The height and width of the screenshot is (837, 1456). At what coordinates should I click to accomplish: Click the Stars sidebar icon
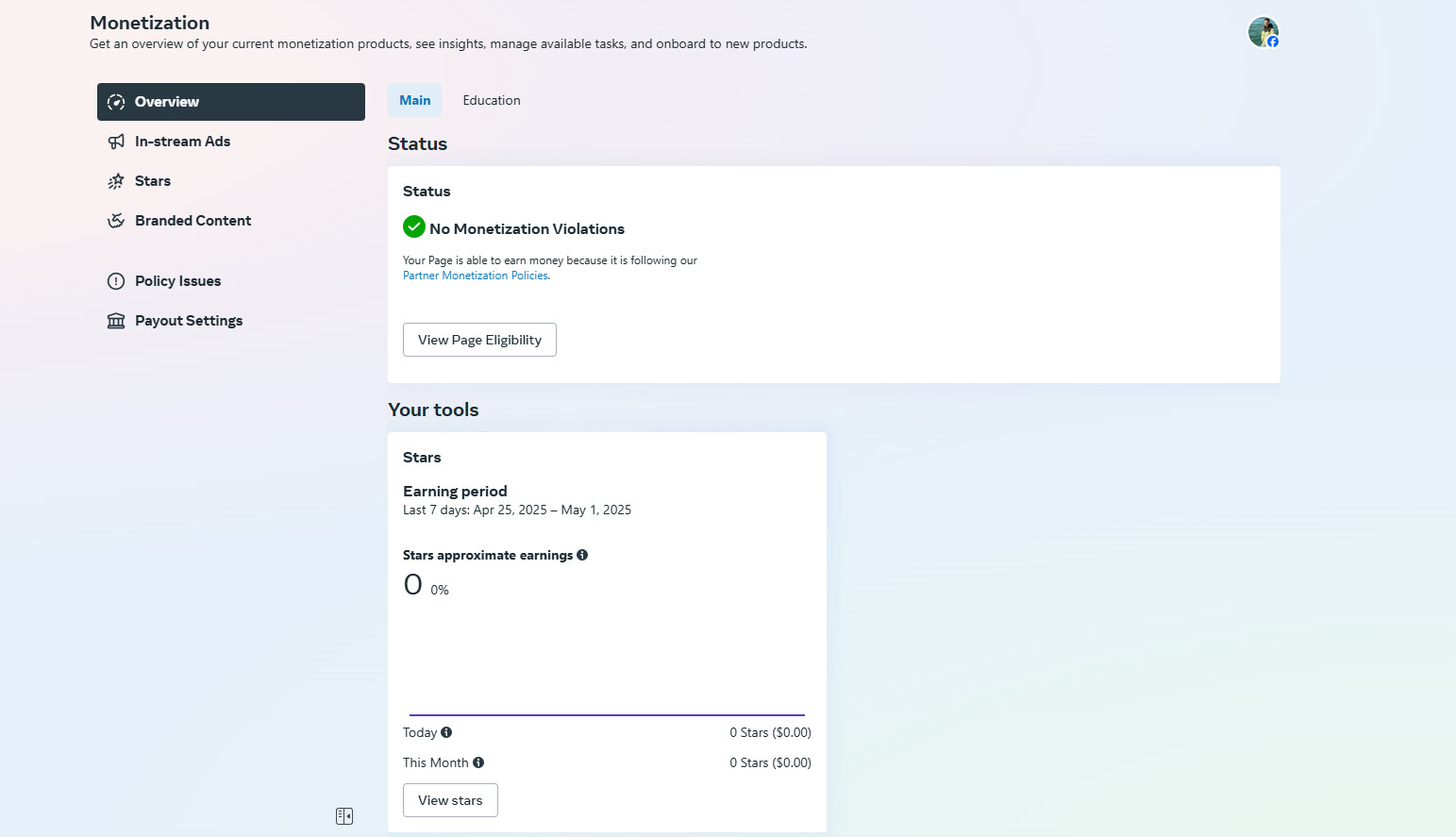point(116,181)
